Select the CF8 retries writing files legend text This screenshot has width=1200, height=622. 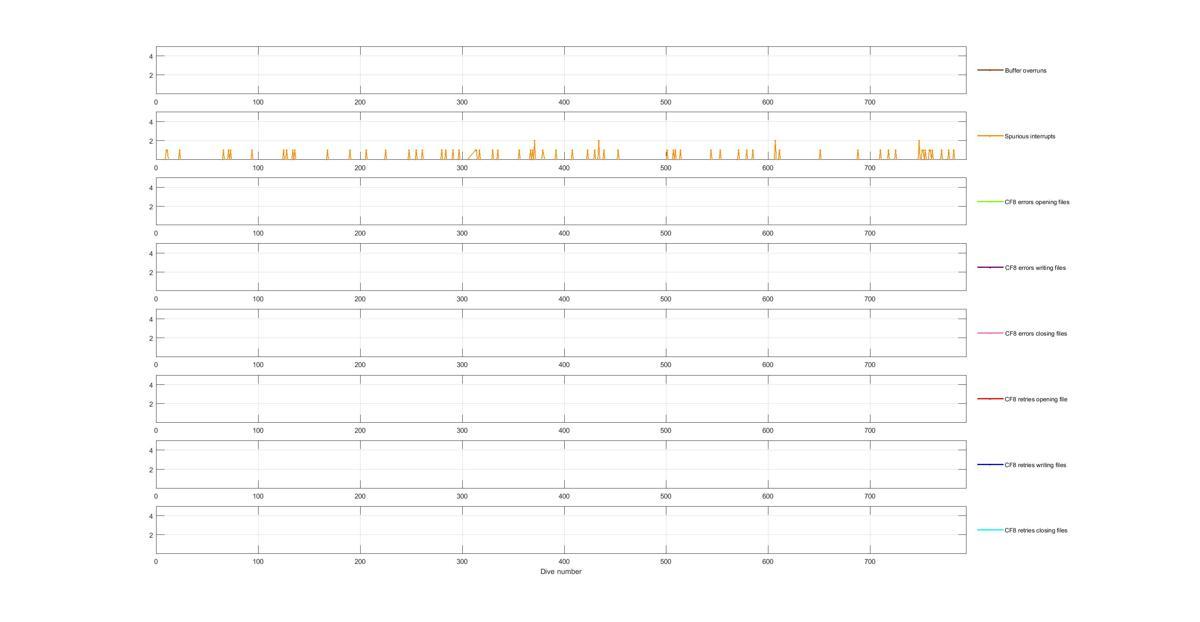pyautogui.click(x=1035, y=465)
